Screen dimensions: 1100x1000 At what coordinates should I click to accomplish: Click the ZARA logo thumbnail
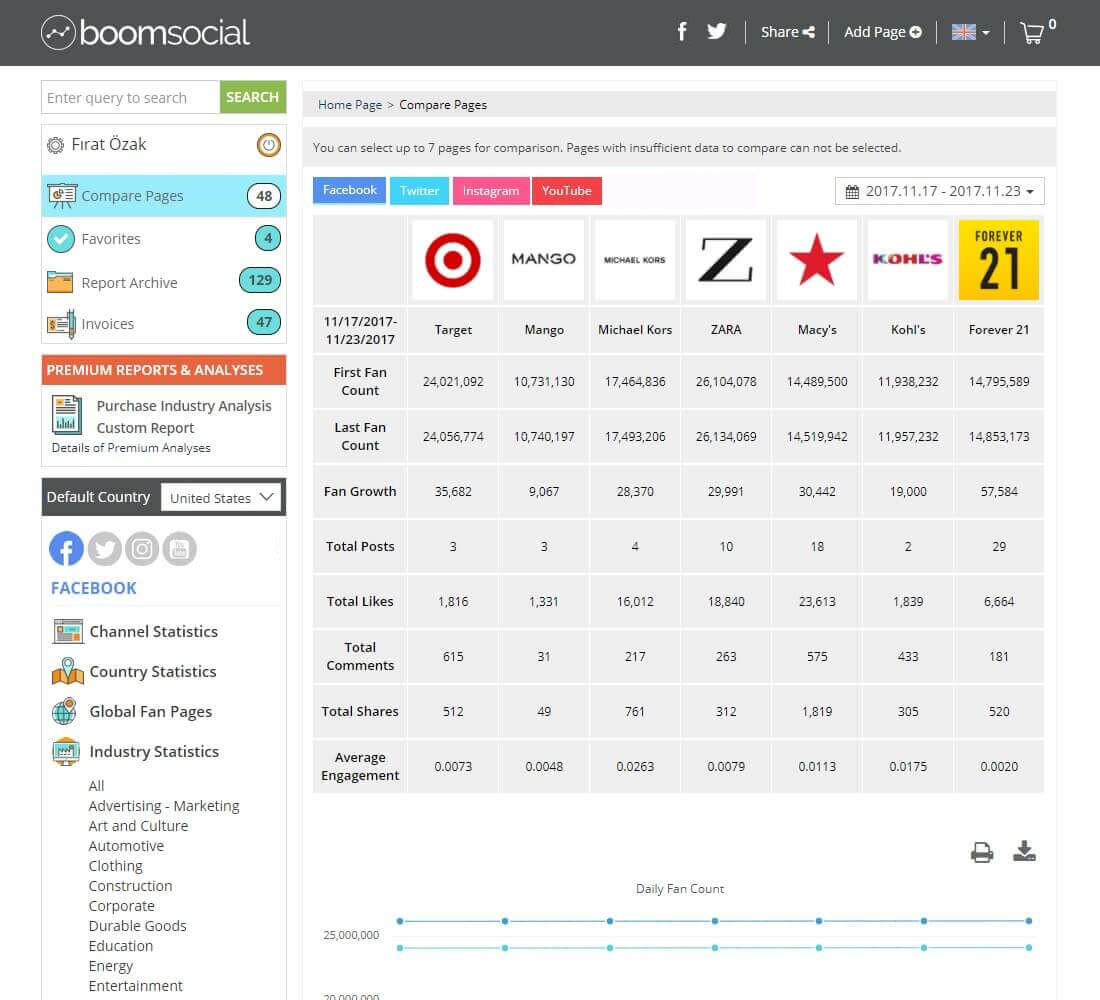pos(726,260)
